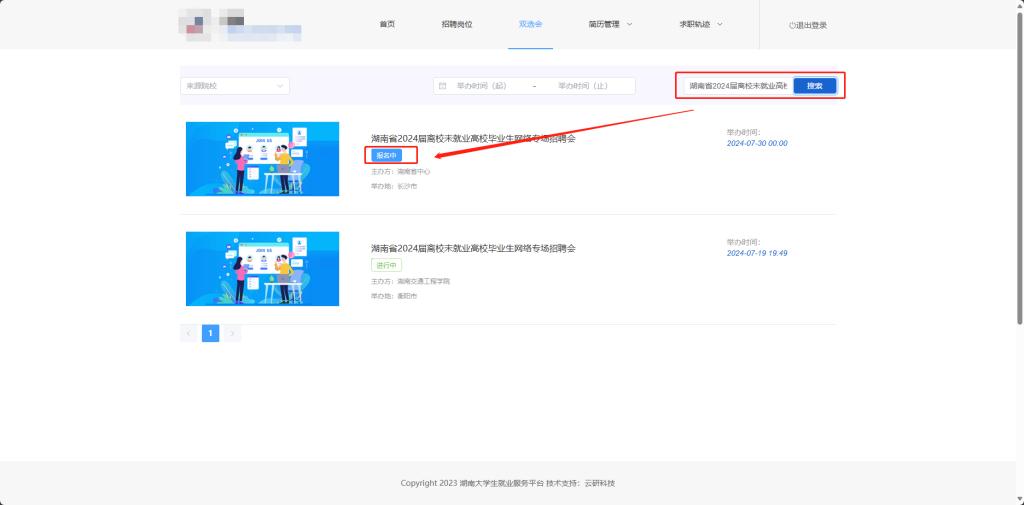
Task: Open the 首页 navigation item
Action: pos(387,24)
